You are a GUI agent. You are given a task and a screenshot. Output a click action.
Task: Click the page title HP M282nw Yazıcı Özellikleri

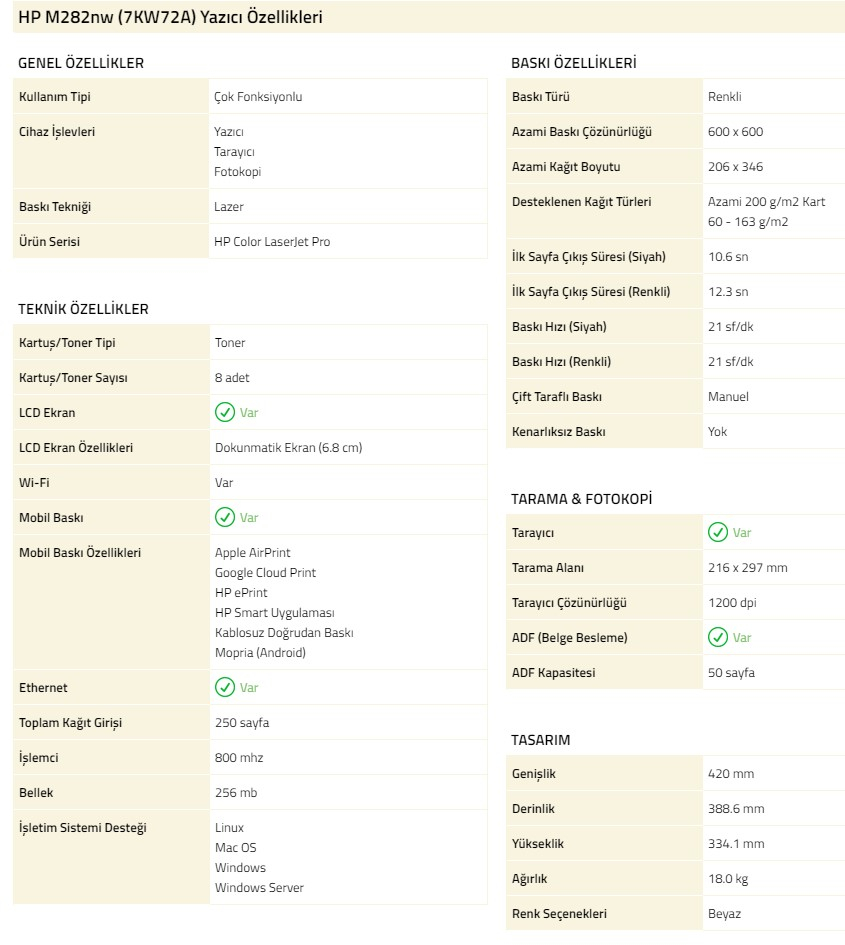pyautogui.click(x=170, y=17)
